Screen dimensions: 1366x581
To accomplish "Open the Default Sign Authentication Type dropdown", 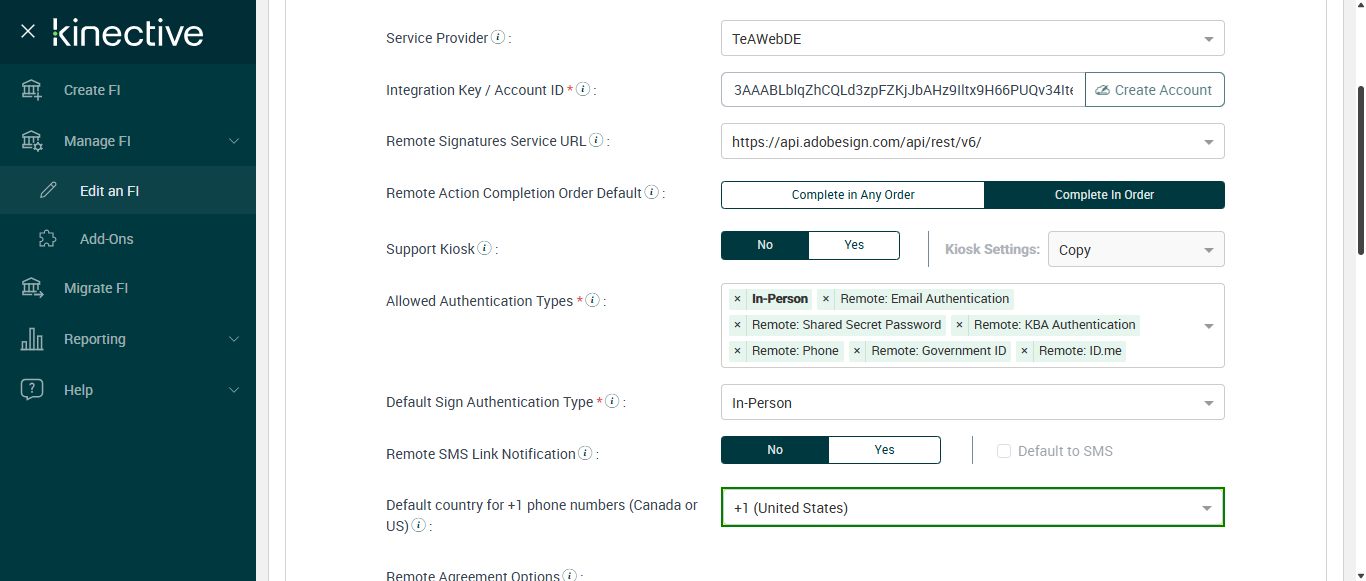I will click(972, 403).
